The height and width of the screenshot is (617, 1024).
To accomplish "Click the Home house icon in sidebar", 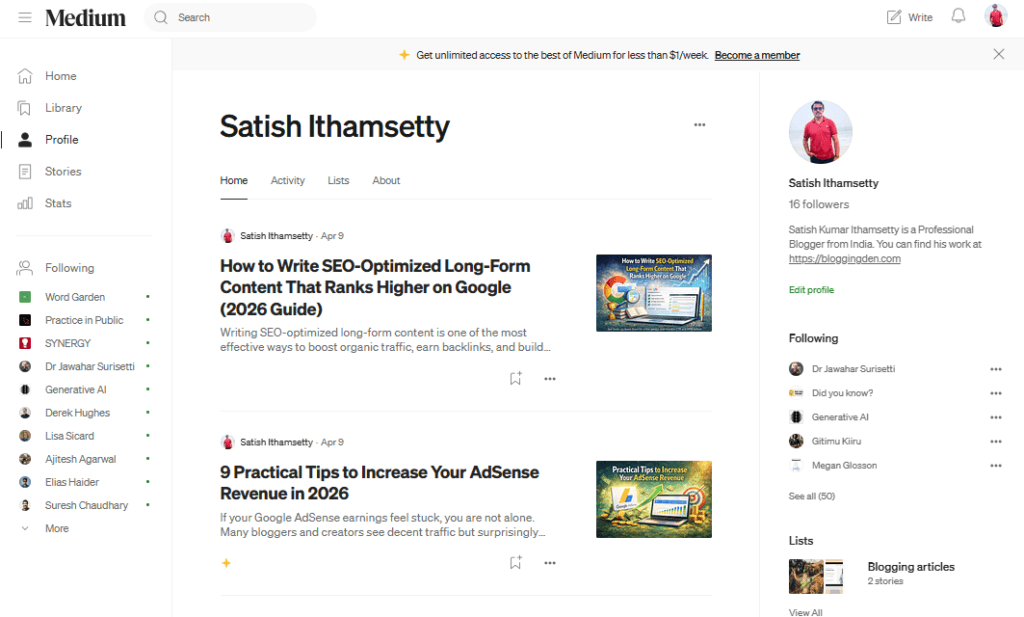I will [x=25, y=76].
